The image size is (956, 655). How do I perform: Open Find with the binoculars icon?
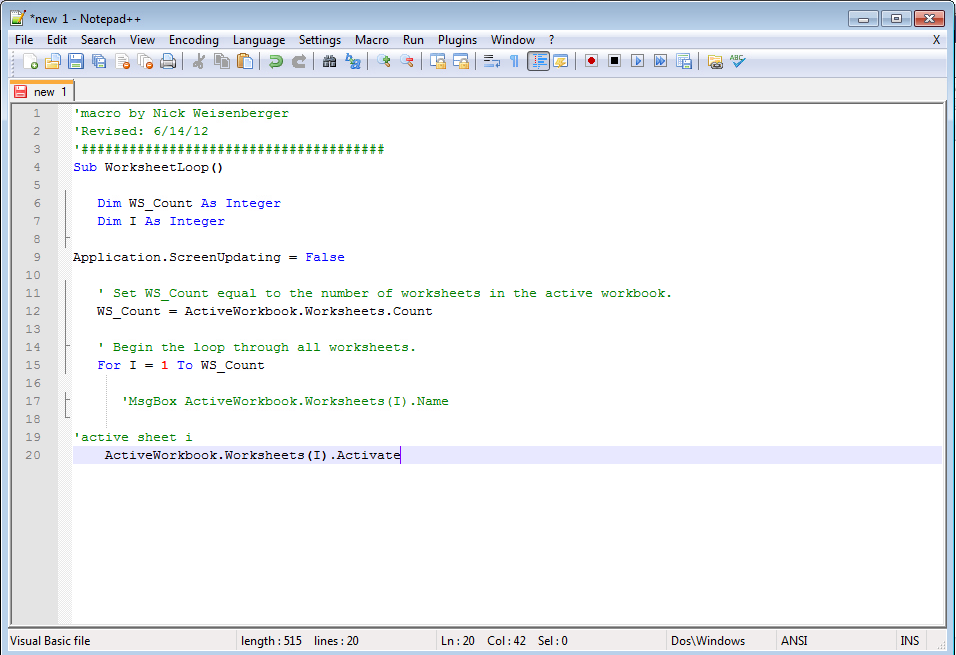coord(329,61)
